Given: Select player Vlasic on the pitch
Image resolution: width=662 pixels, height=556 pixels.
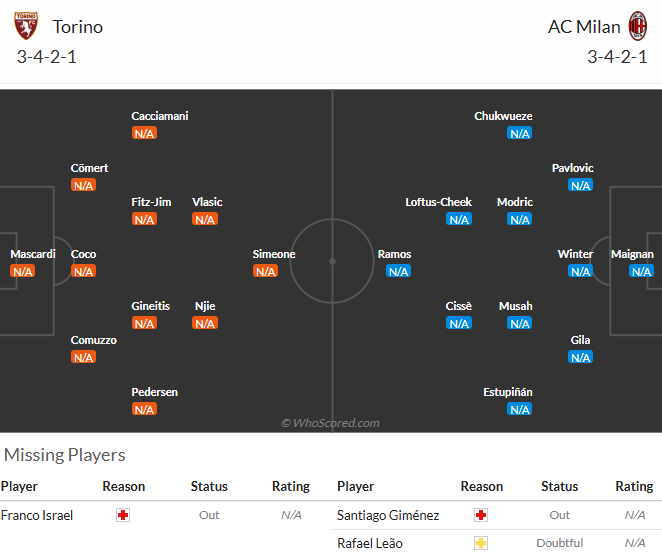Looking at the screenshot, I should tap(207, 202).
